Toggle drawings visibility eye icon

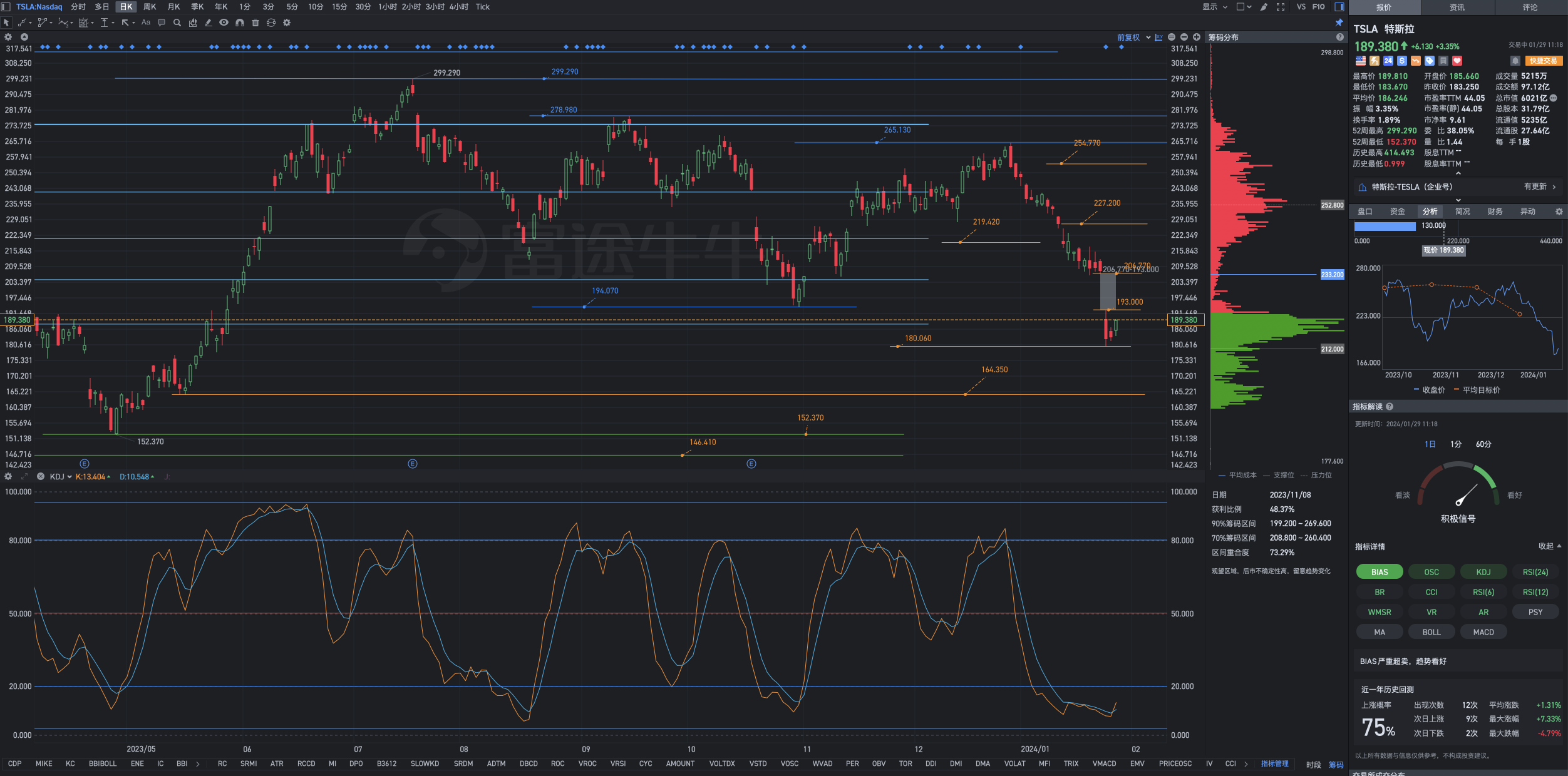(x=224, y=23)
